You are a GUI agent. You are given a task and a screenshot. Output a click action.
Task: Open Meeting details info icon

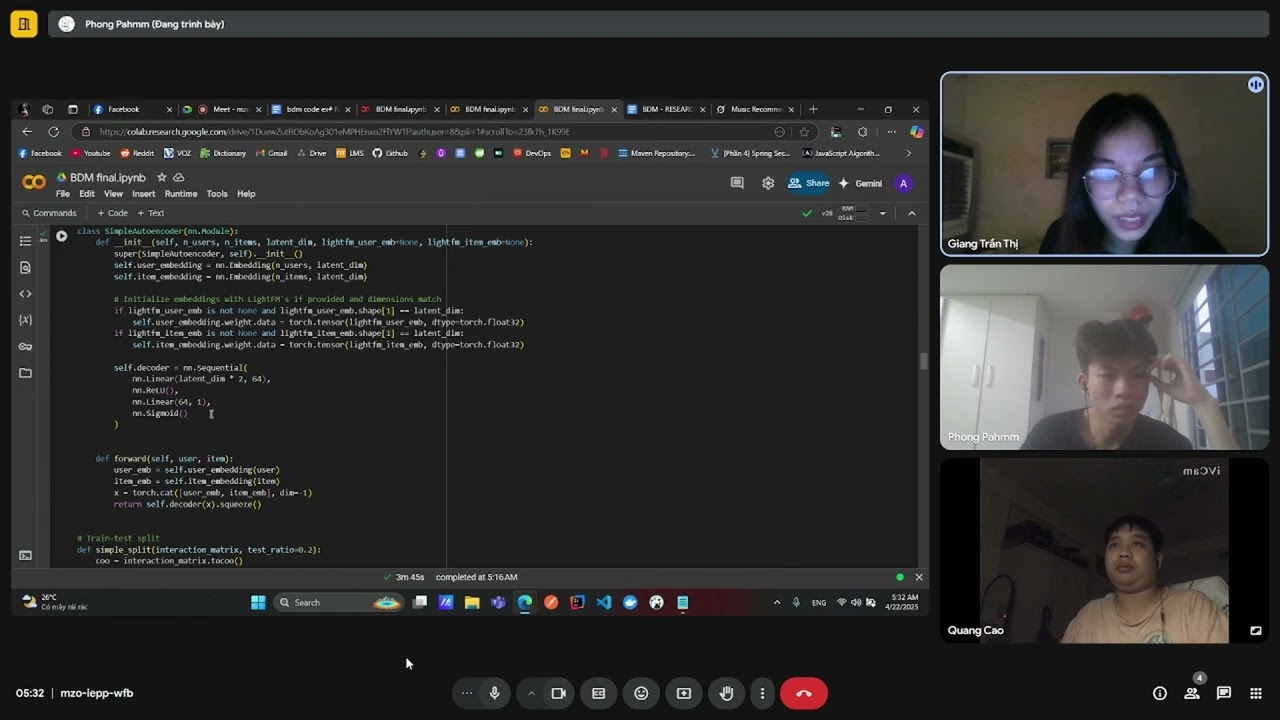click(x=1160, y=693)
